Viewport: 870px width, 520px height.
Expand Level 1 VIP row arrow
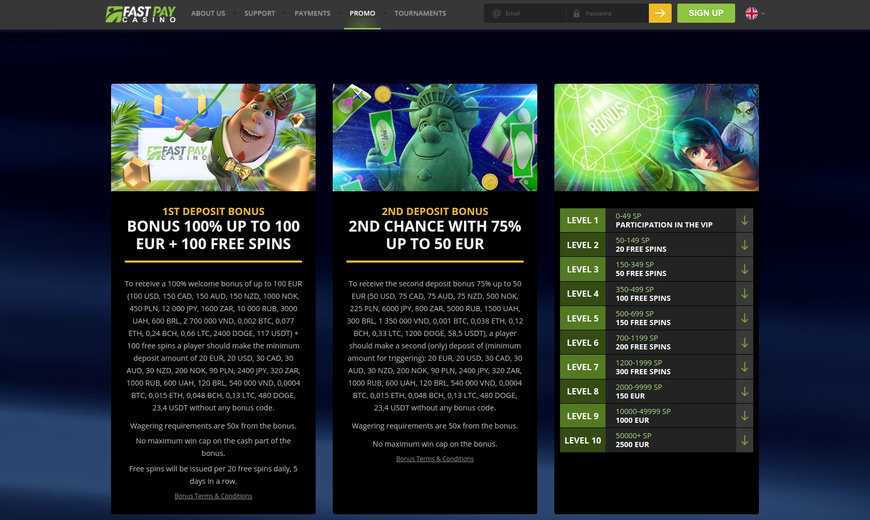745,220
